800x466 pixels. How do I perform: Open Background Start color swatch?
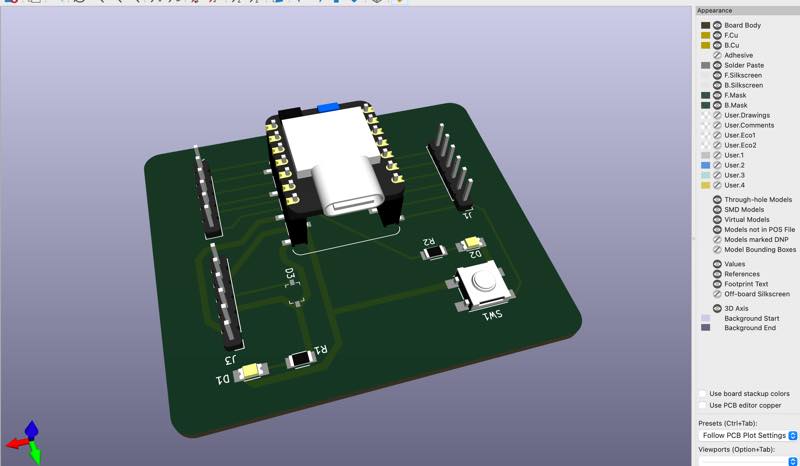tap(706, 318)
